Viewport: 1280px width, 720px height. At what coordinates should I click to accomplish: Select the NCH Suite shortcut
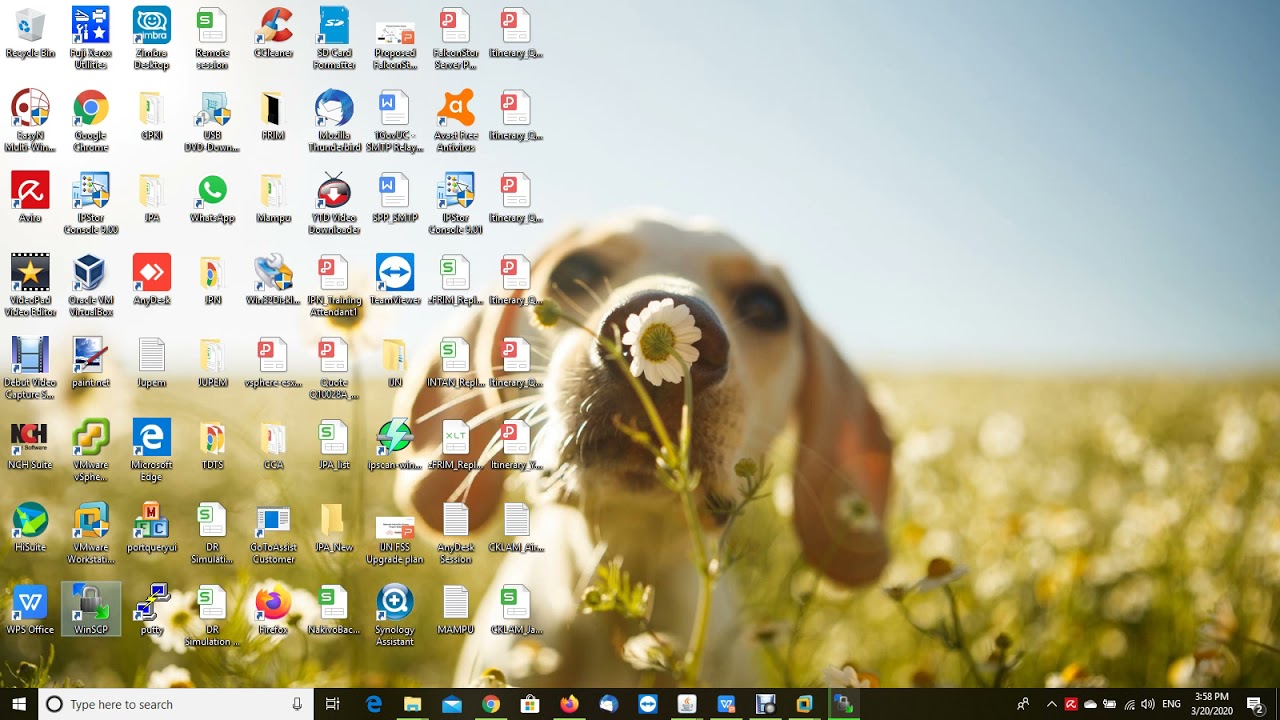(x=30, y=444)
